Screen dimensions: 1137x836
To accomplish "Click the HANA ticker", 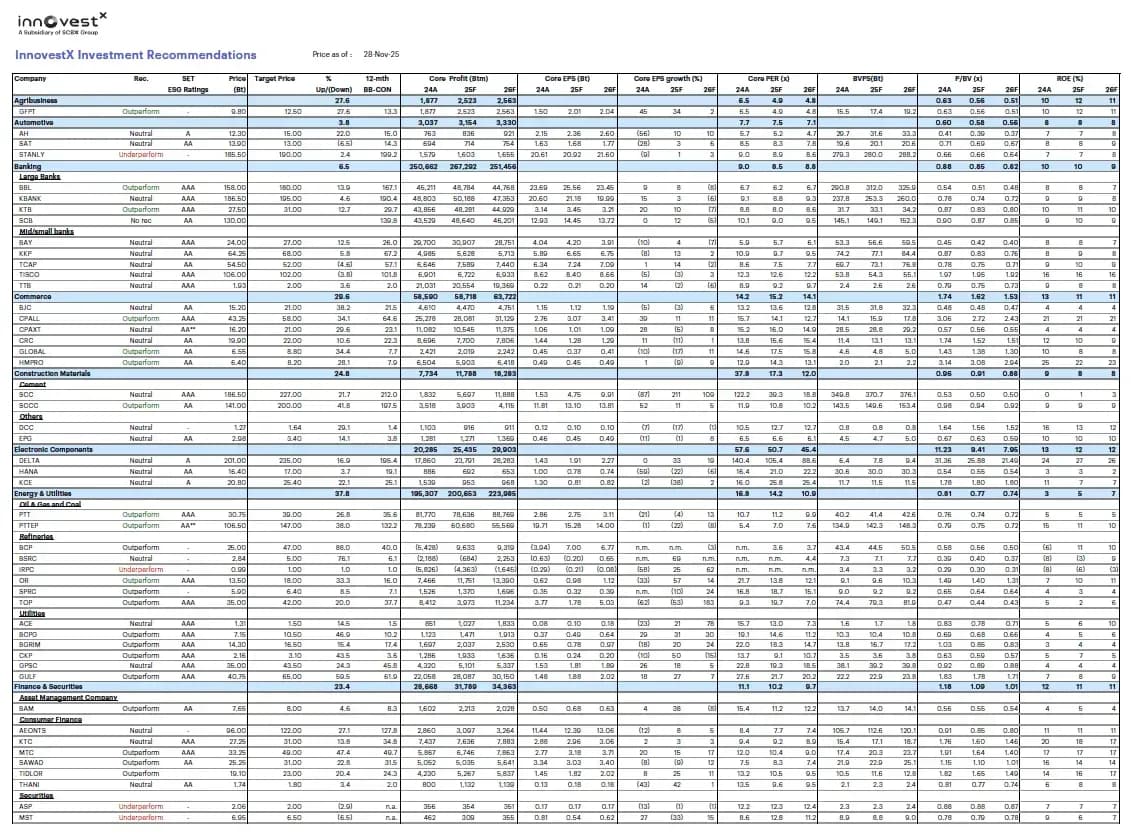I will tap(28, 471).
